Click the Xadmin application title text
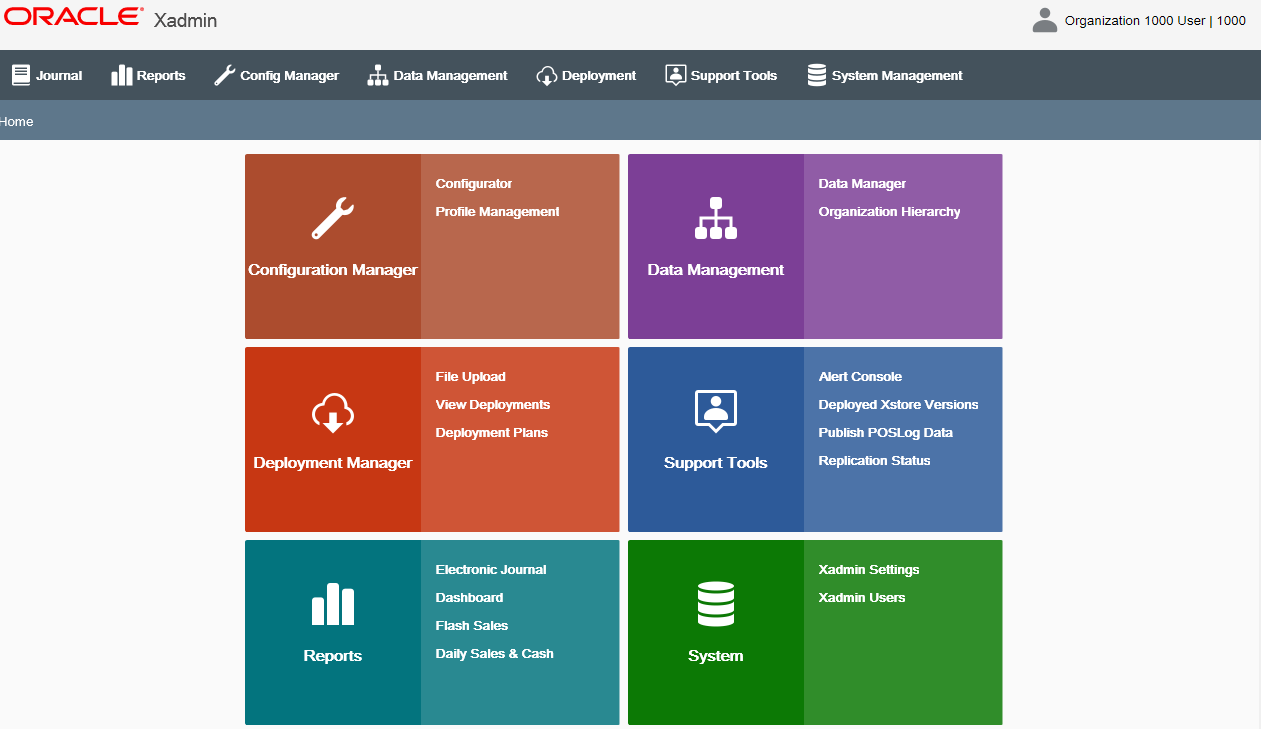This screenshot has width=1261, height=729. pos(185,20)
